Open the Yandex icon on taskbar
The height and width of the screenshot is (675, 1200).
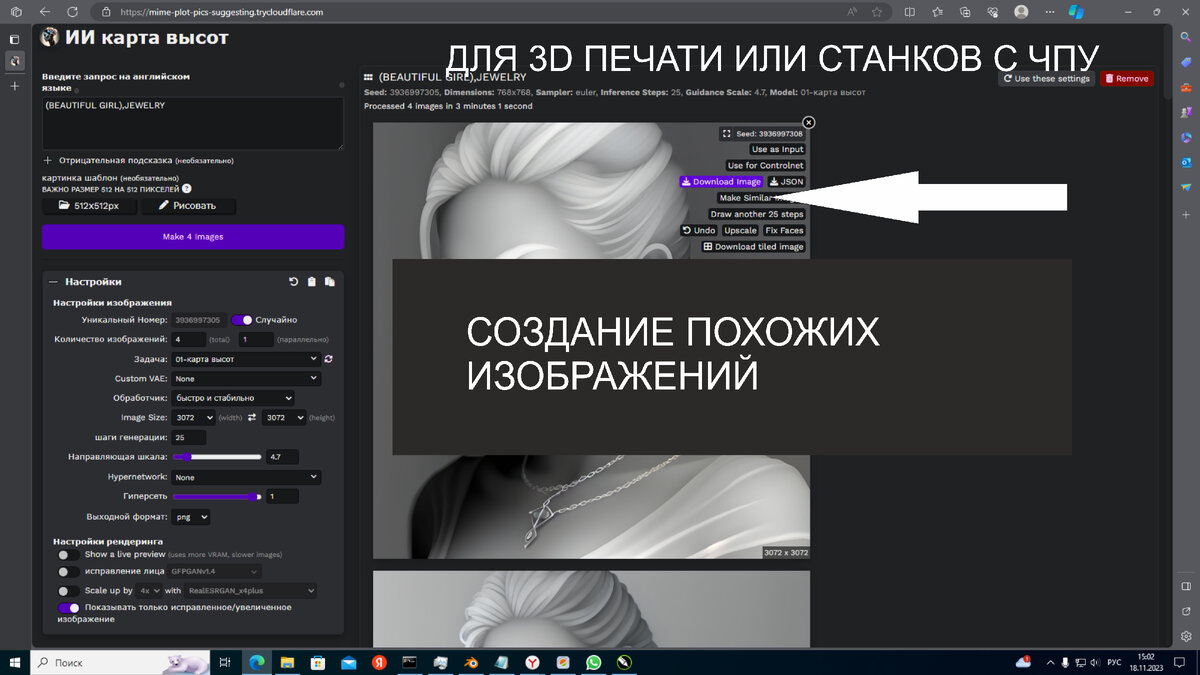click(379, 662)
